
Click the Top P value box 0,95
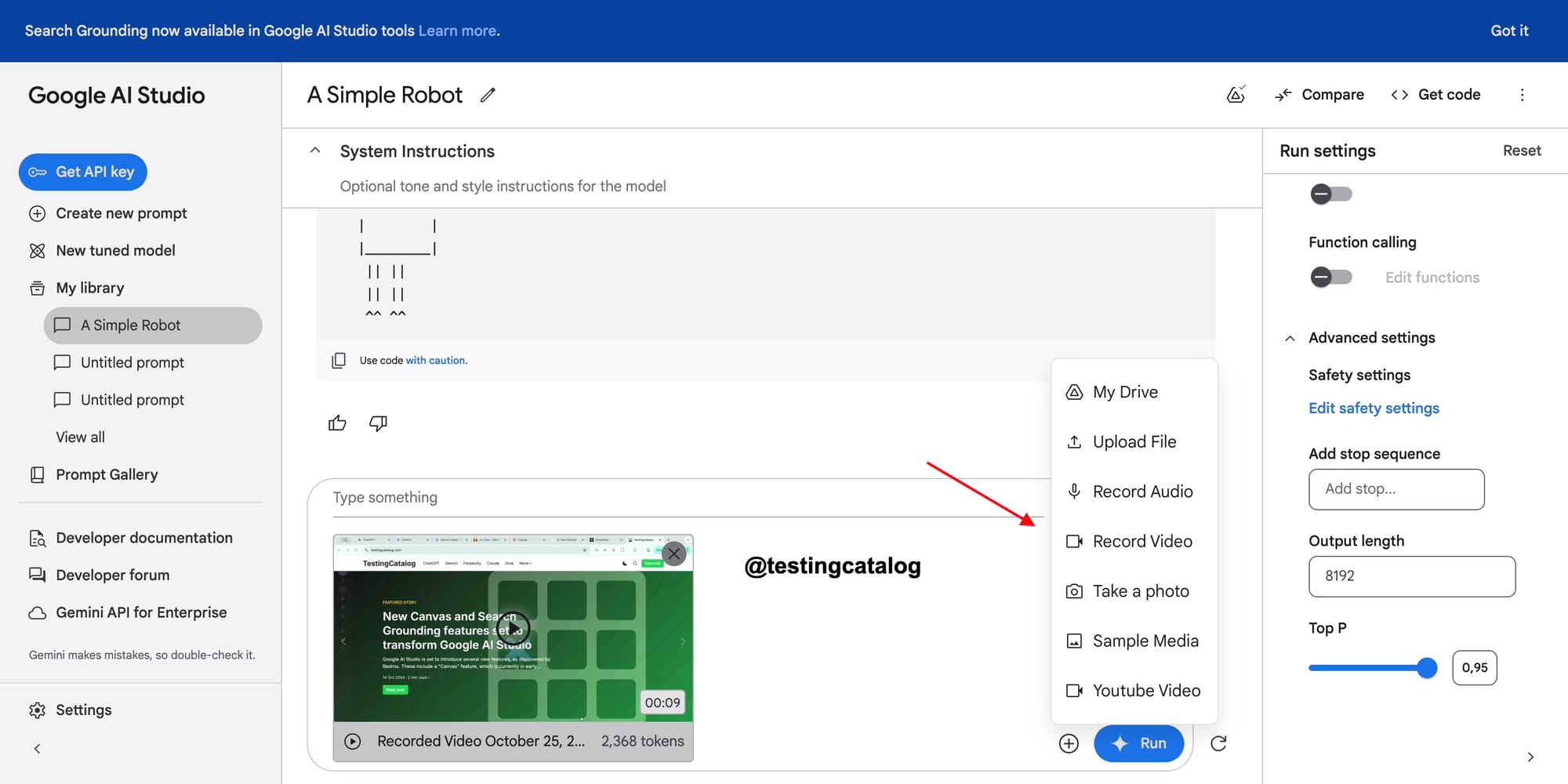(x=1475, y=668)
